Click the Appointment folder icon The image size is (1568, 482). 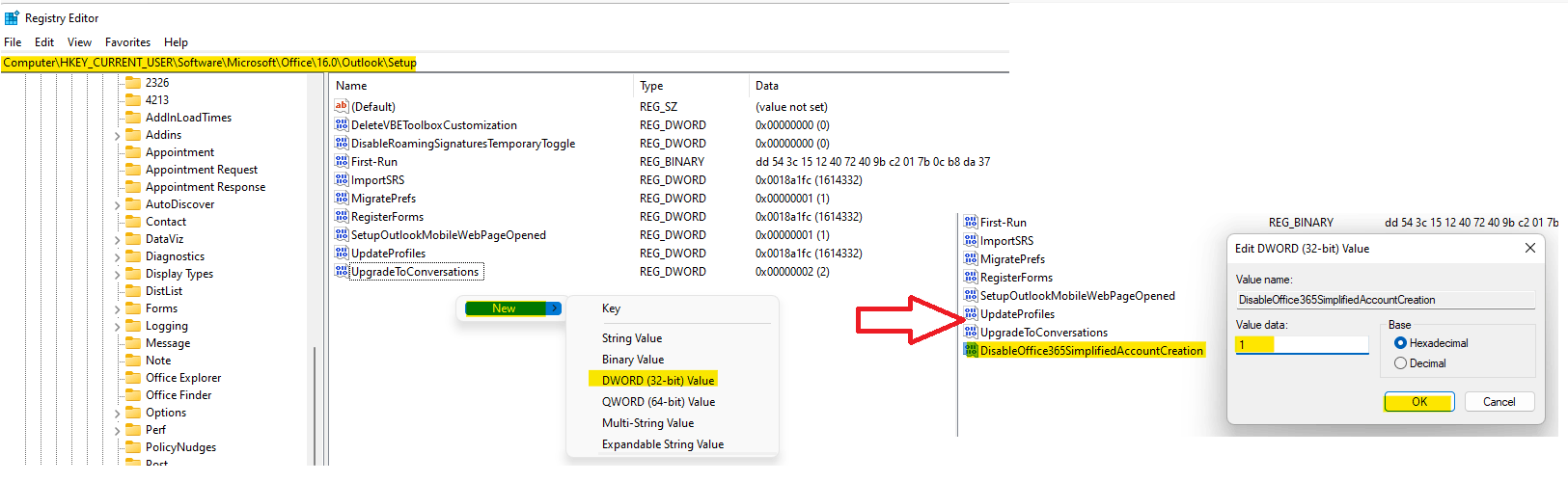(x=134, y=151)
